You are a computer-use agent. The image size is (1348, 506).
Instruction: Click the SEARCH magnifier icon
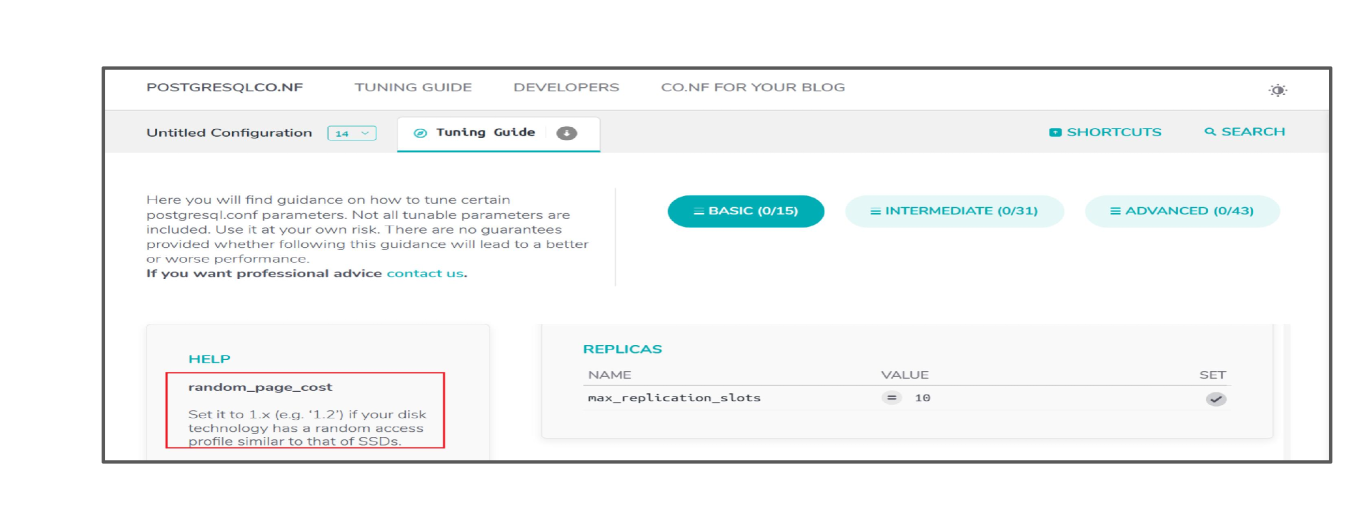(1210, 132)
